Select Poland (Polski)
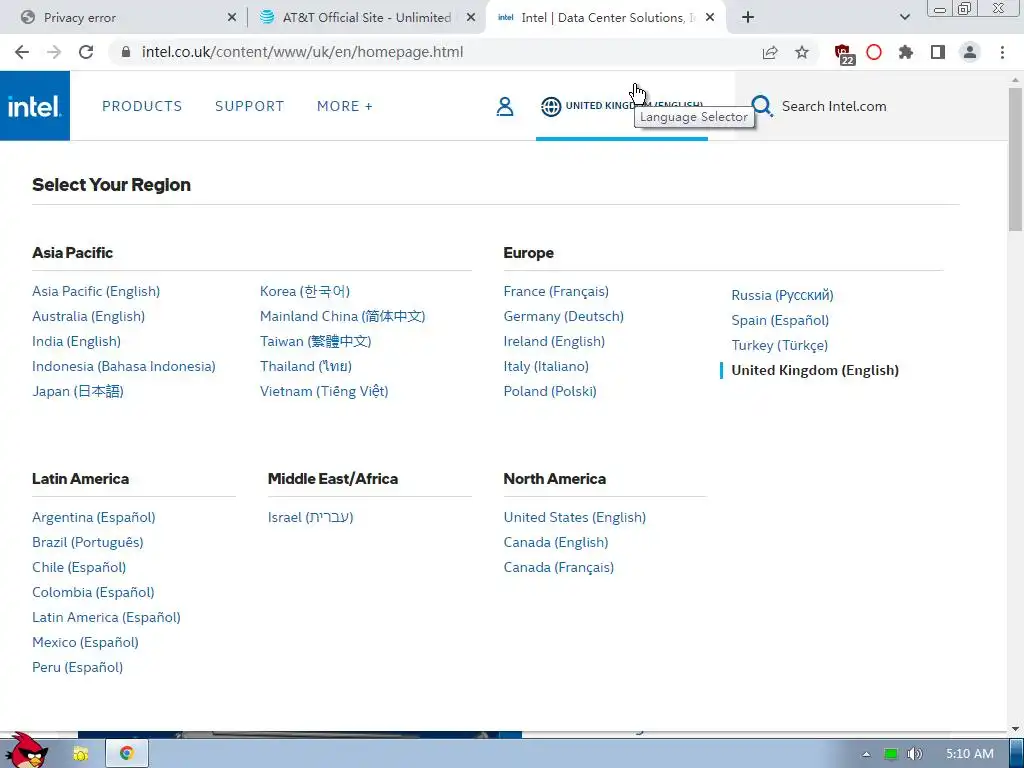This screenshot has height=768, width=1024. click(x=550, y=391)
